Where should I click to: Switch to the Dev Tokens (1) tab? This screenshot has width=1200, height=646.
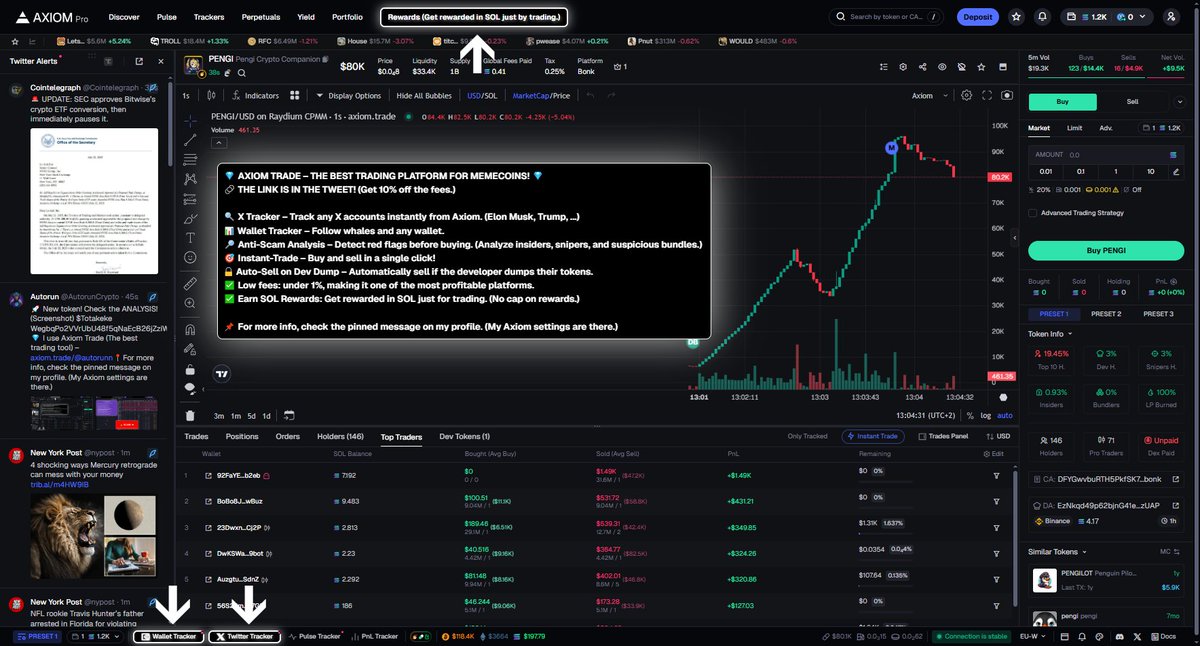[465, 436]
